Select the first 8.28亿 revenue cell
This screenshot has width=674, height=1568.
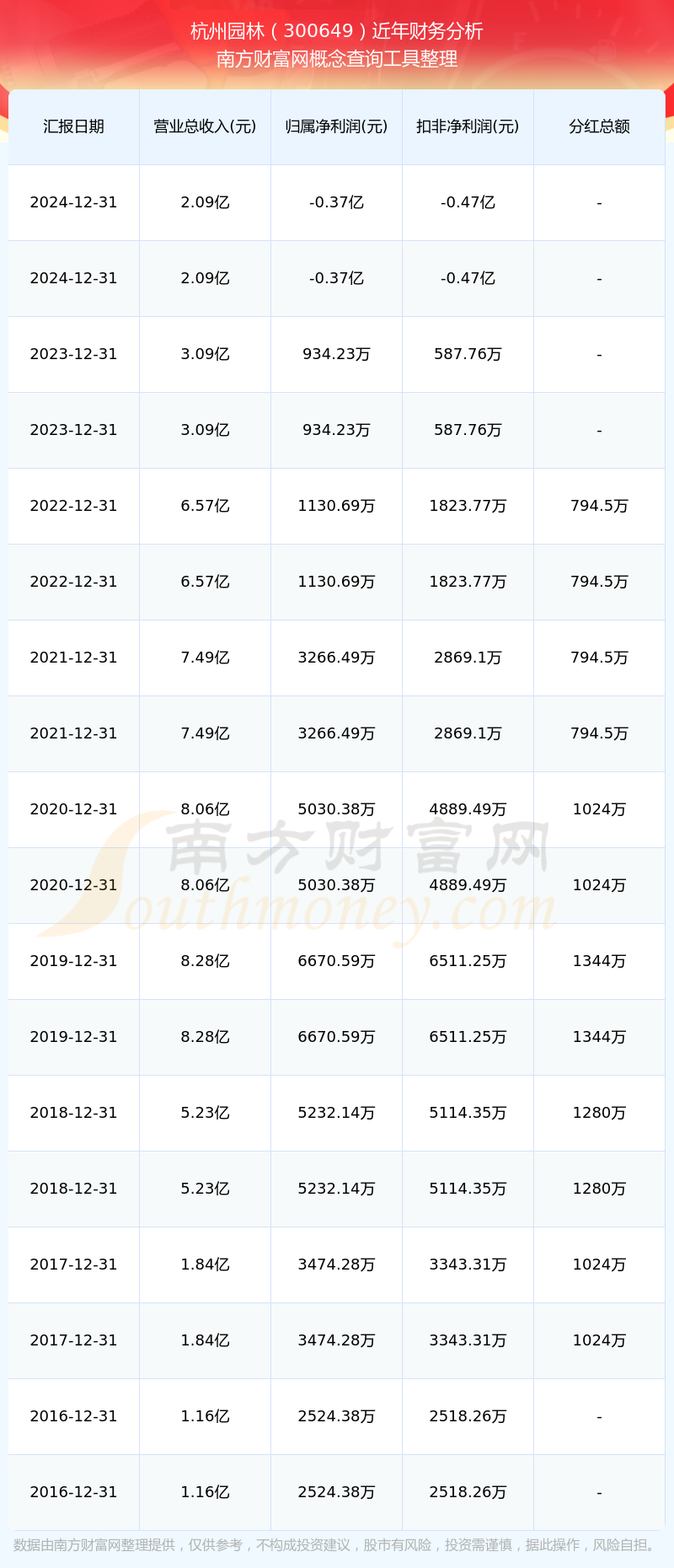click(205, 961)
